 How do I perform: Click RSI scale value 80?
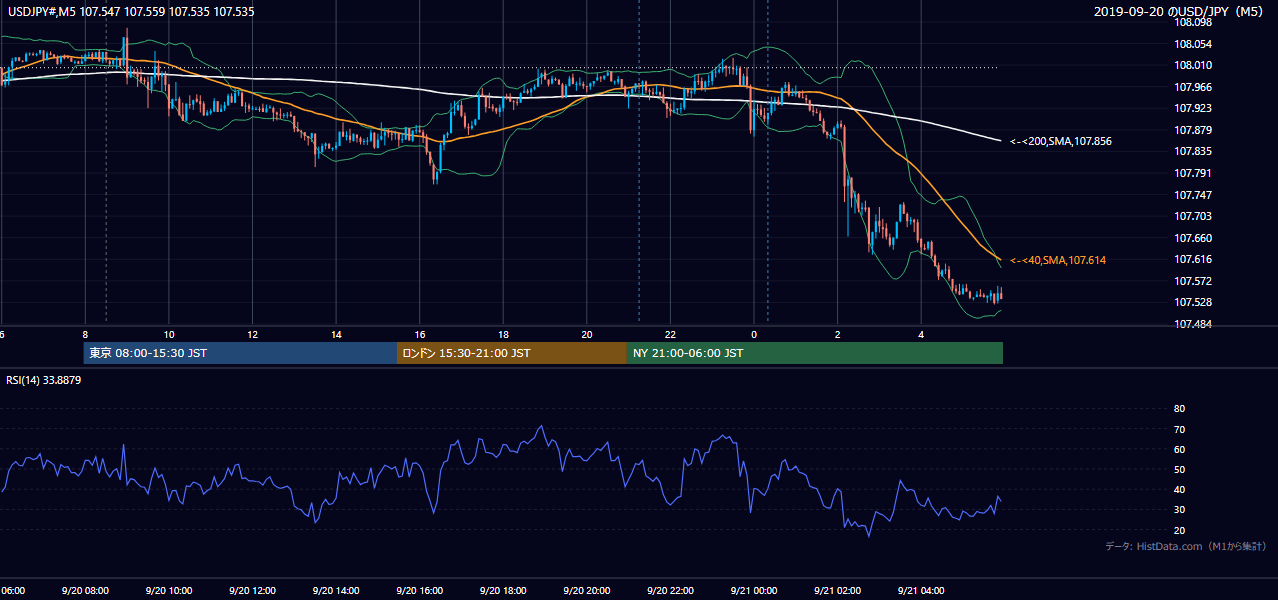click(x=1179, y=409)
